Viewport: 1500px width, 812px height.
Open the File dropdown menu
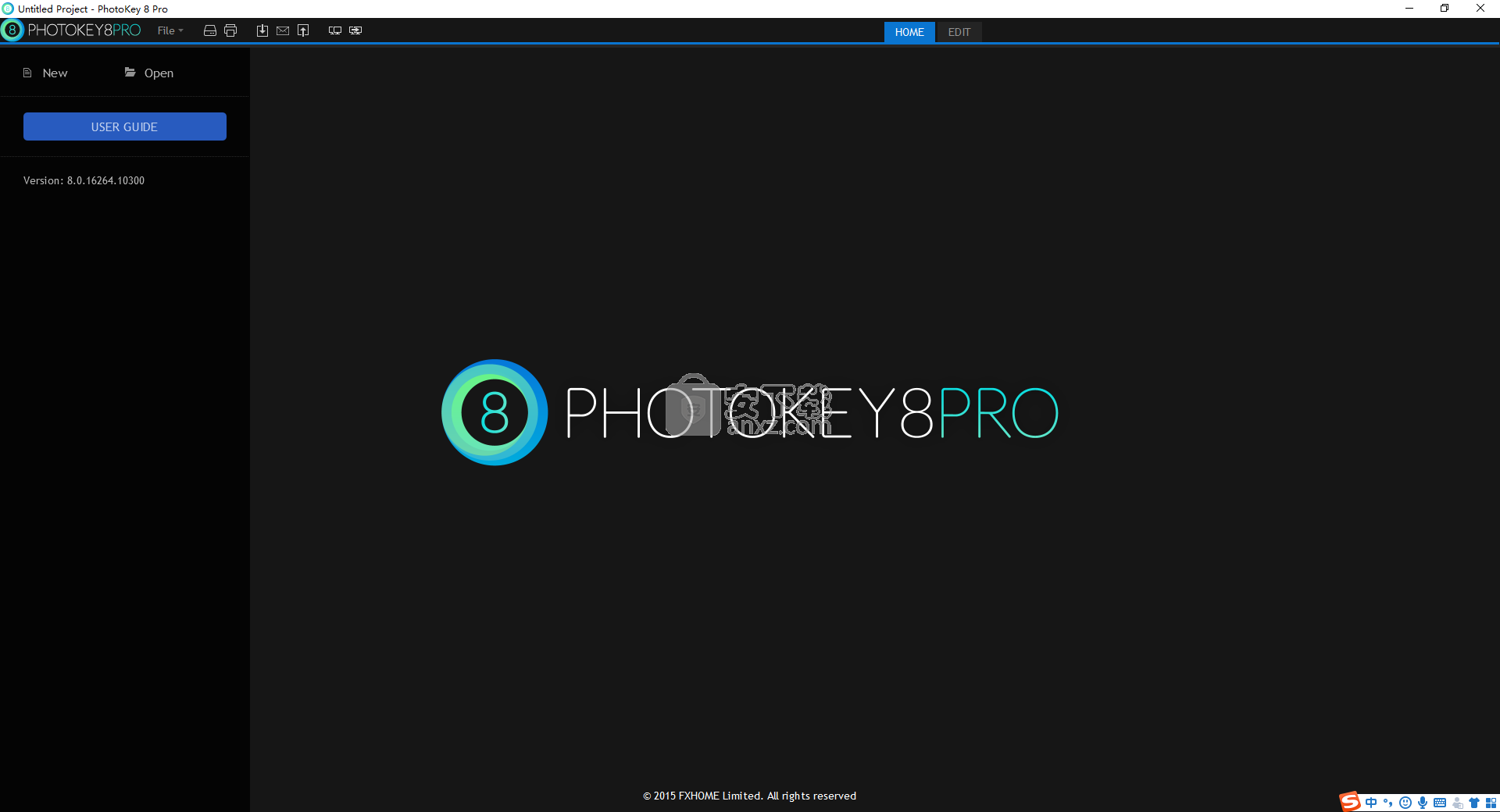pyautogui.click(x=170, y=30)
